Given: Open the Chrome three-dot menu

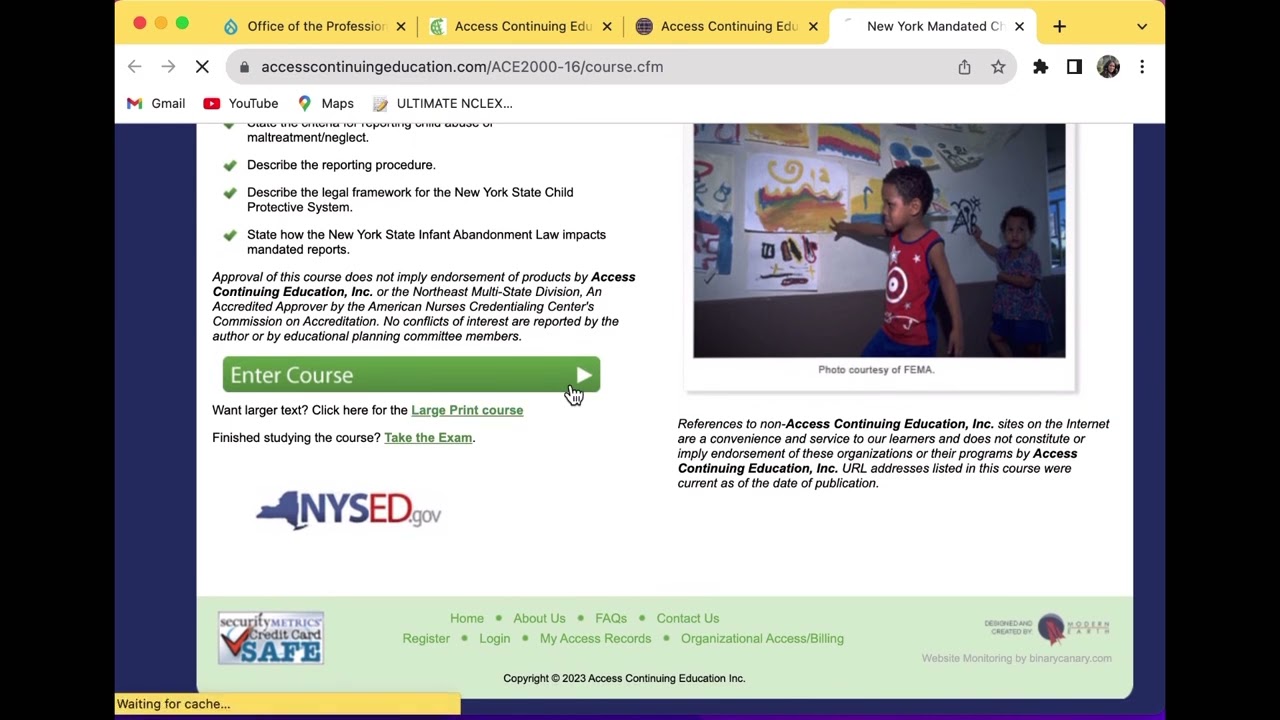Looking at the screenshot, I should pos(1142,67).
